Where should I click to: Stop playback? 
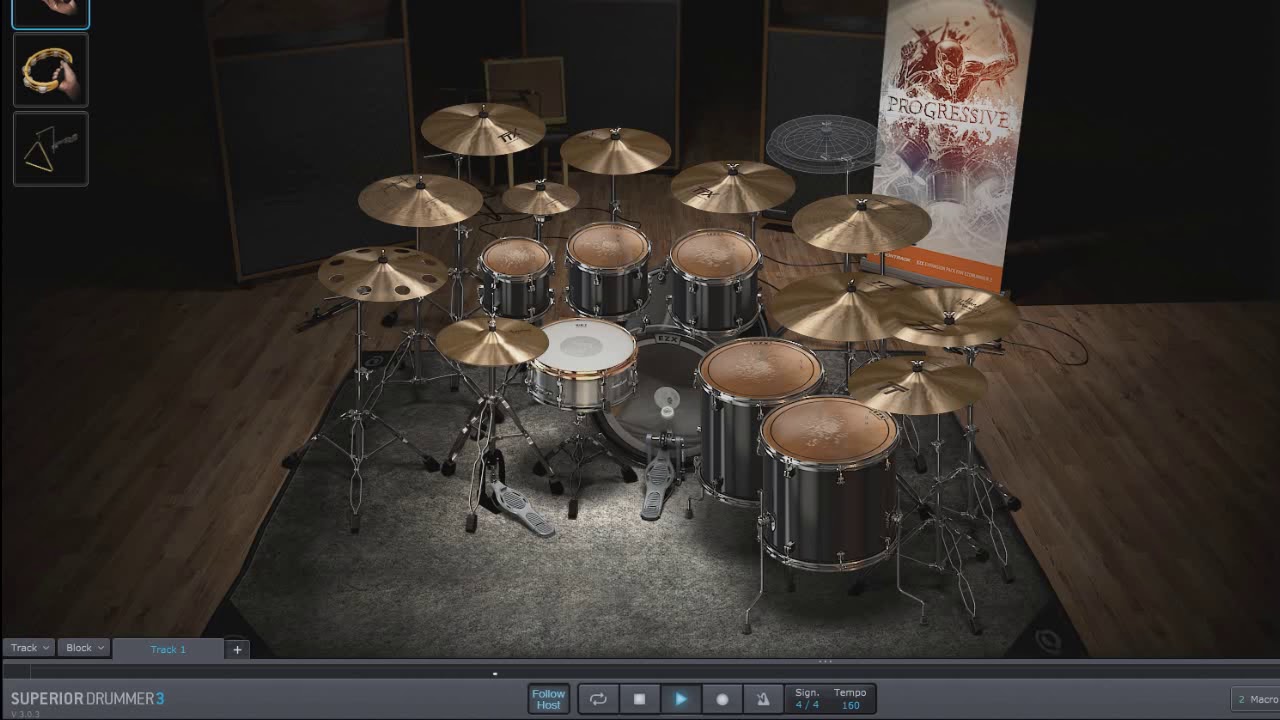[640, 699]
